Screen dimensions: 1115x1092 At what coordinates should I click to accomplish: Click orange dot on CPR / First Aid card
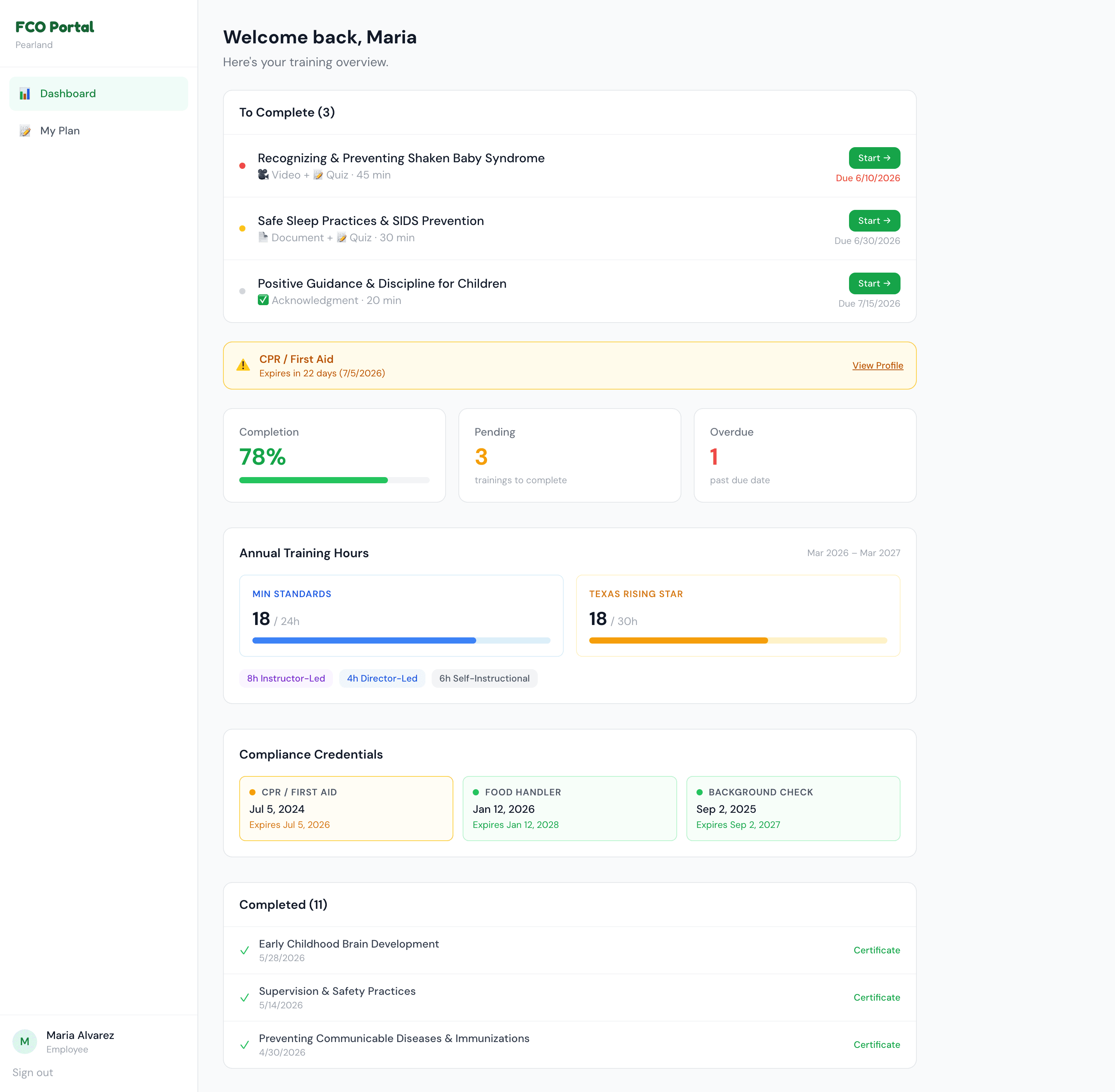(252, 793)
